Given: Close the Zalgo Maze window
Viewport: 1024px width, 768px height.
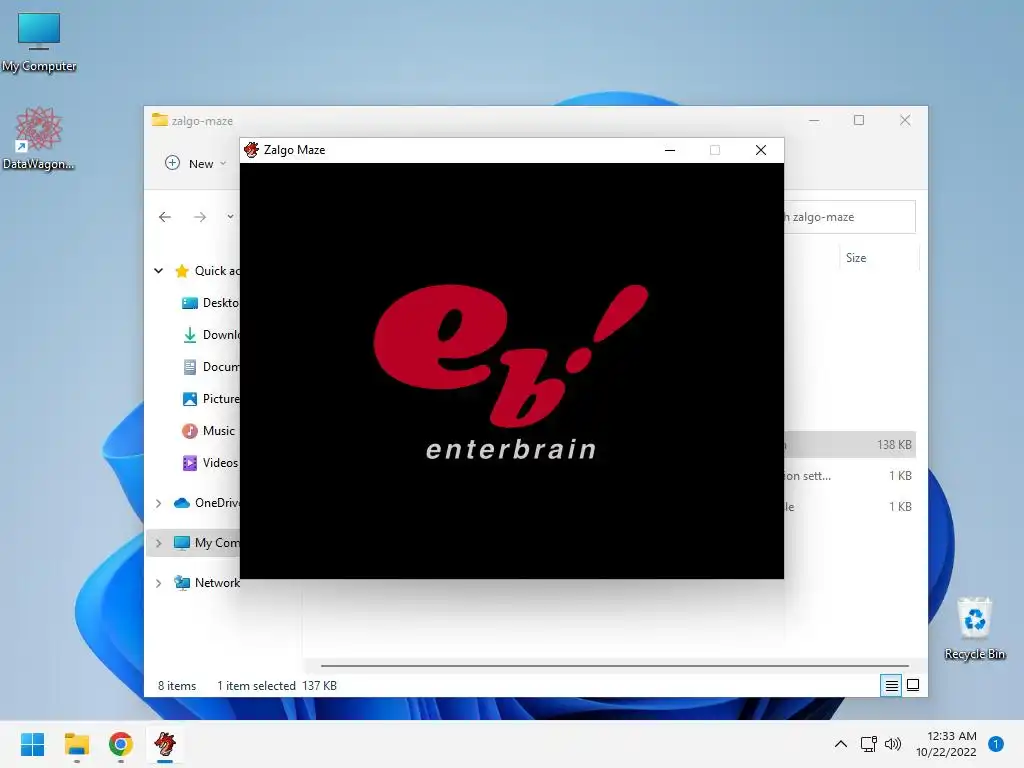Looking at the screenshot, I should tap(761, 150).
